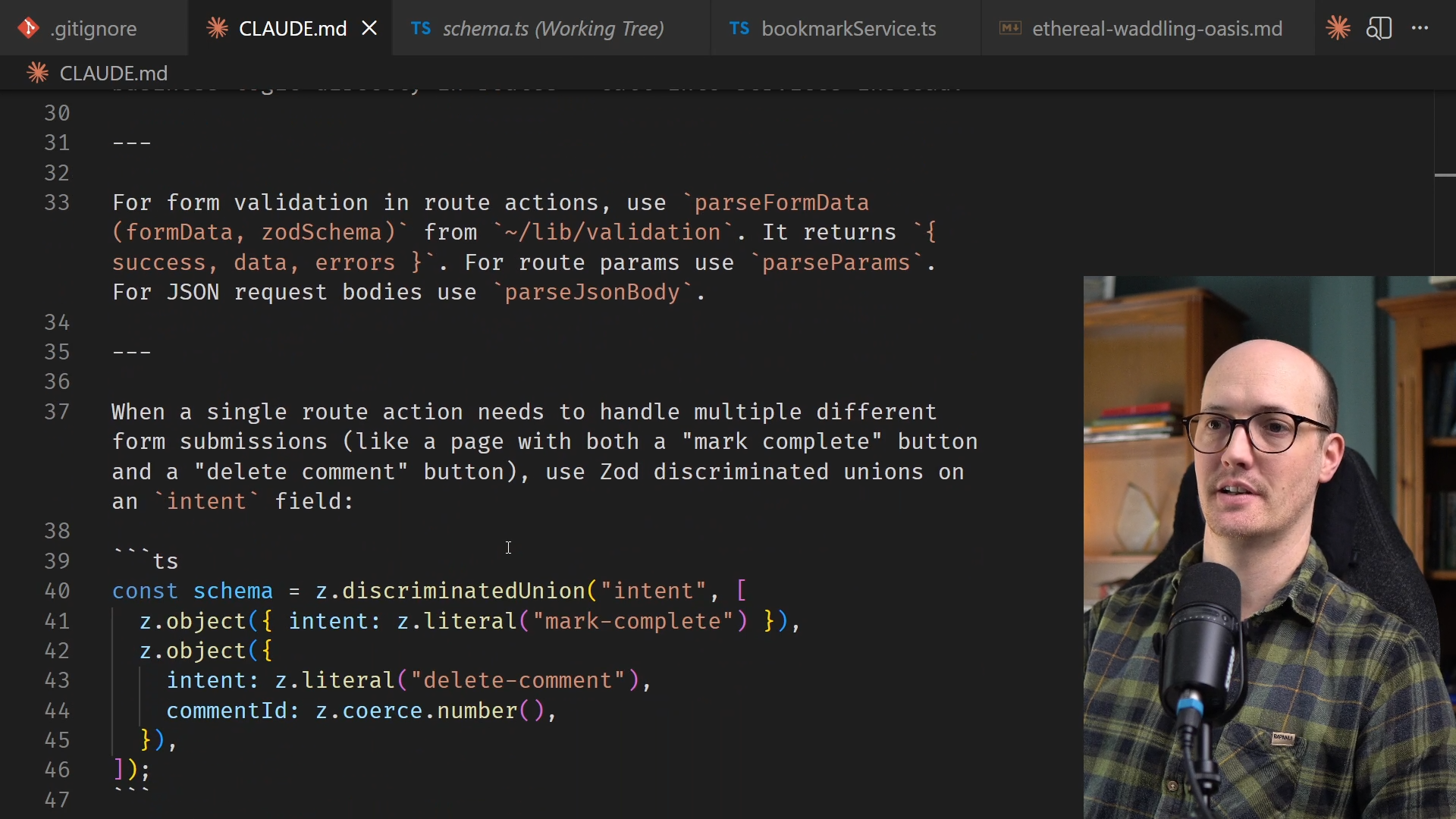Image resolution: width=1456 pixels, height=819 pixels.
Task: Click the git icon on .gitignore tab
Action: tap(29, 28)
